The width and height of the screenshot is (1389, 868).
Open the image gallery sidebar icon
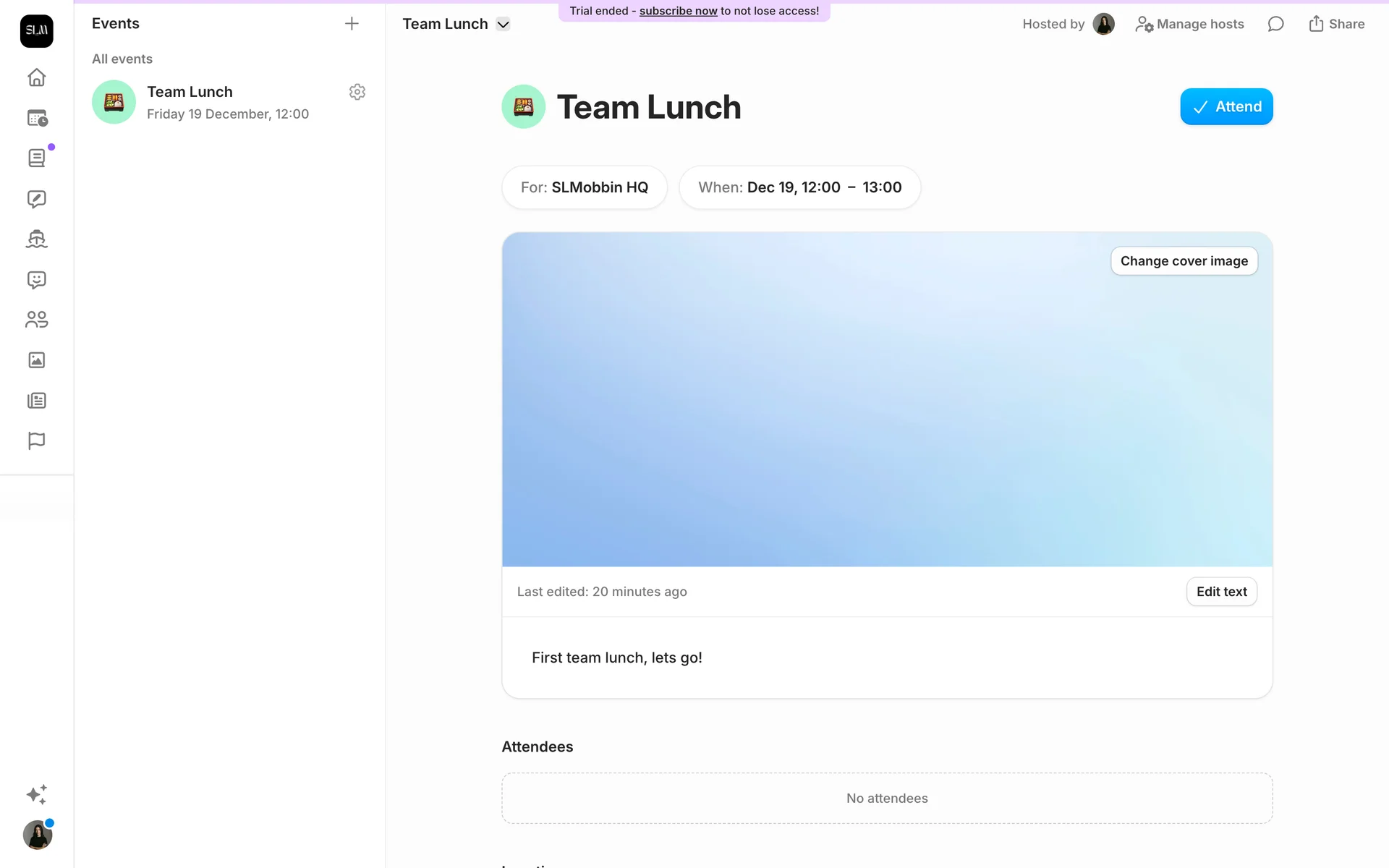coord(36,360)
